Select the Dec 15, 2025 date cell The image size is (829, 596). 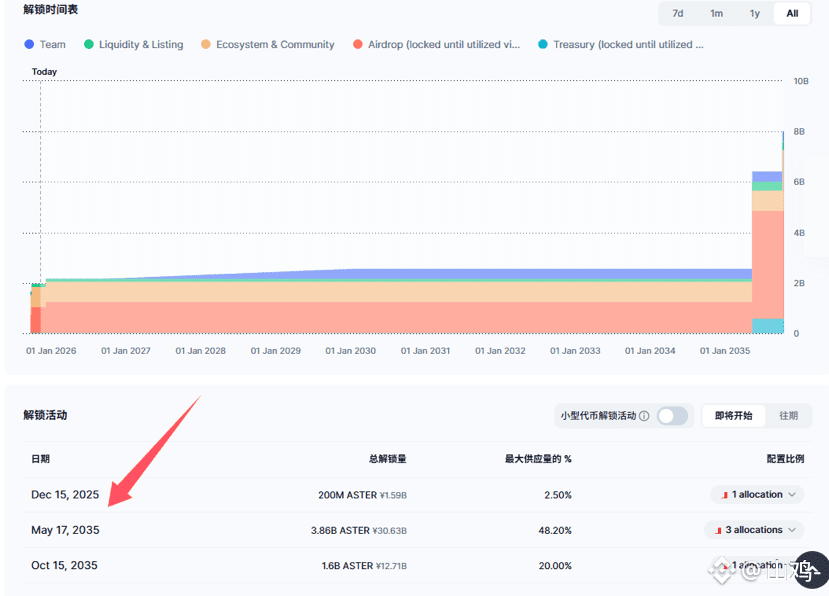point(65,494)
